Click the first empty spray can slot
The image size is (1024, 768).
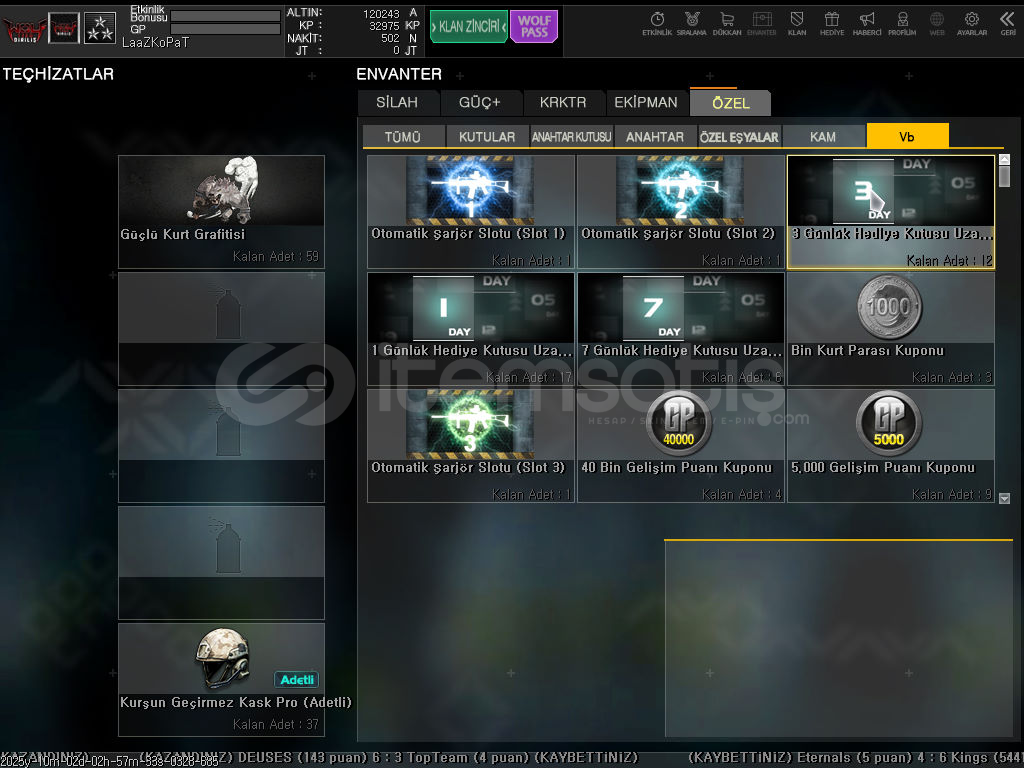pyautogui.click(x=221, y=328)
